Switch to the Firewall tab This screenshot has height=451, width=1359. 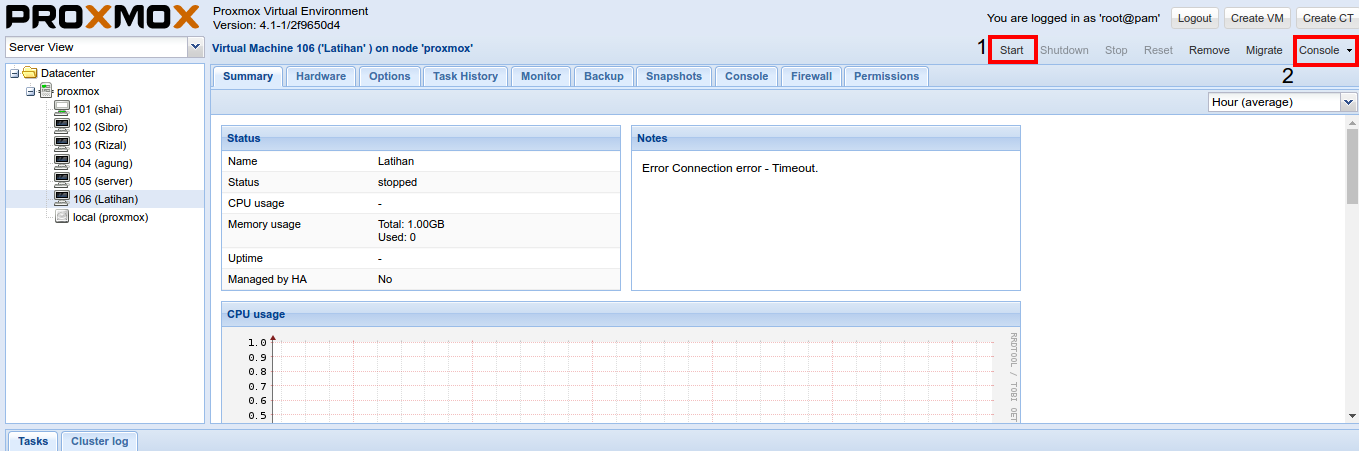pyautogui.click(x=811, y=76)
